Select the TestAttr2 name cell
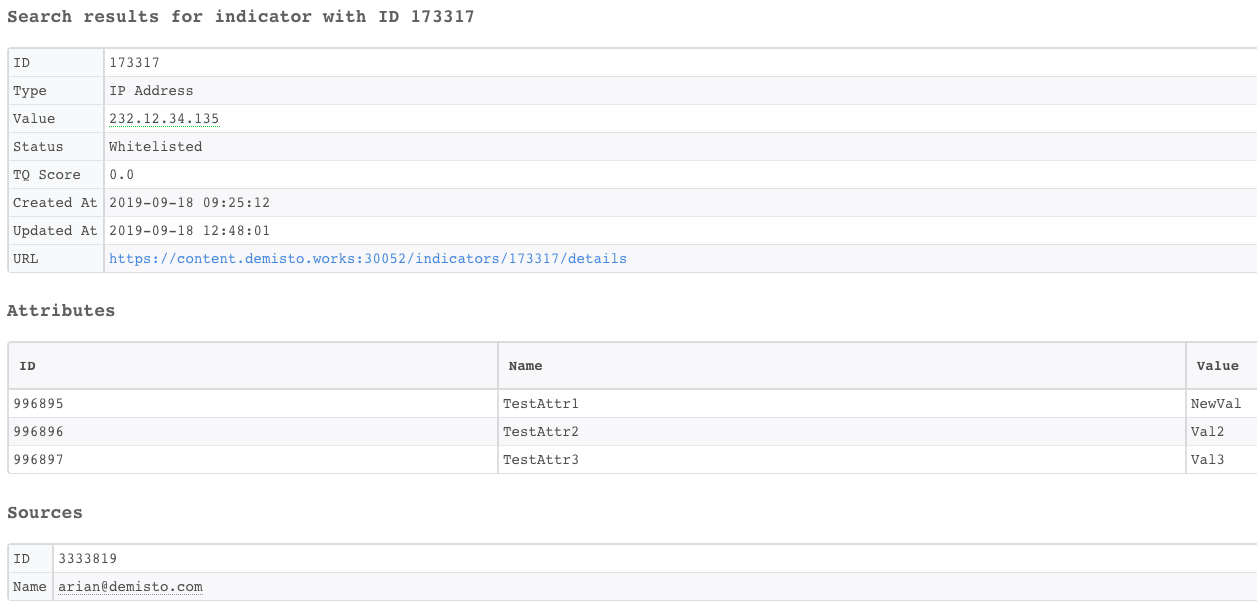 click(x=842, y=432)
